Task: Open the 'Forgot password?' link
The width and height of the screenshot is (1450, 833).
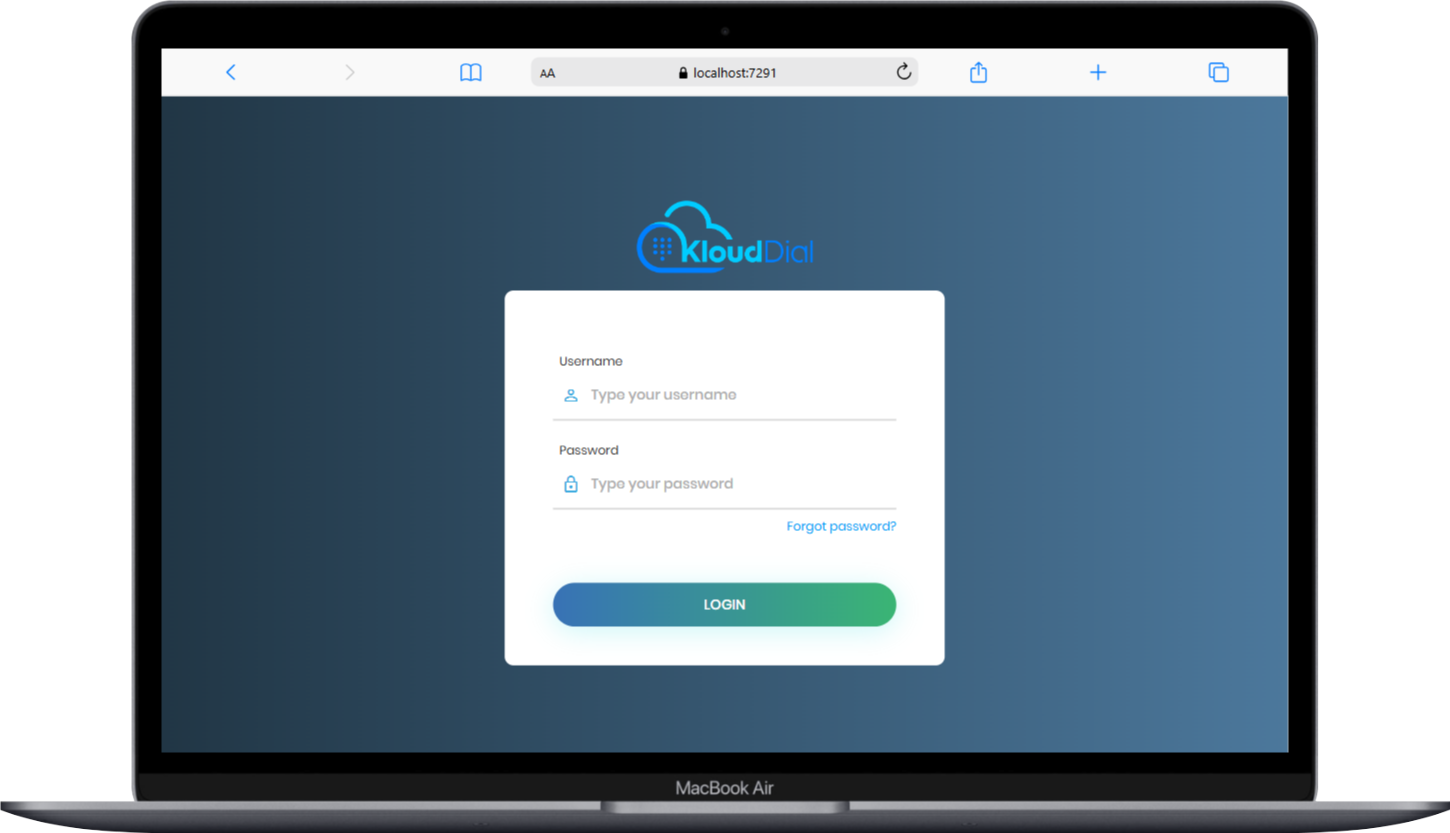Action: (841, 526)
